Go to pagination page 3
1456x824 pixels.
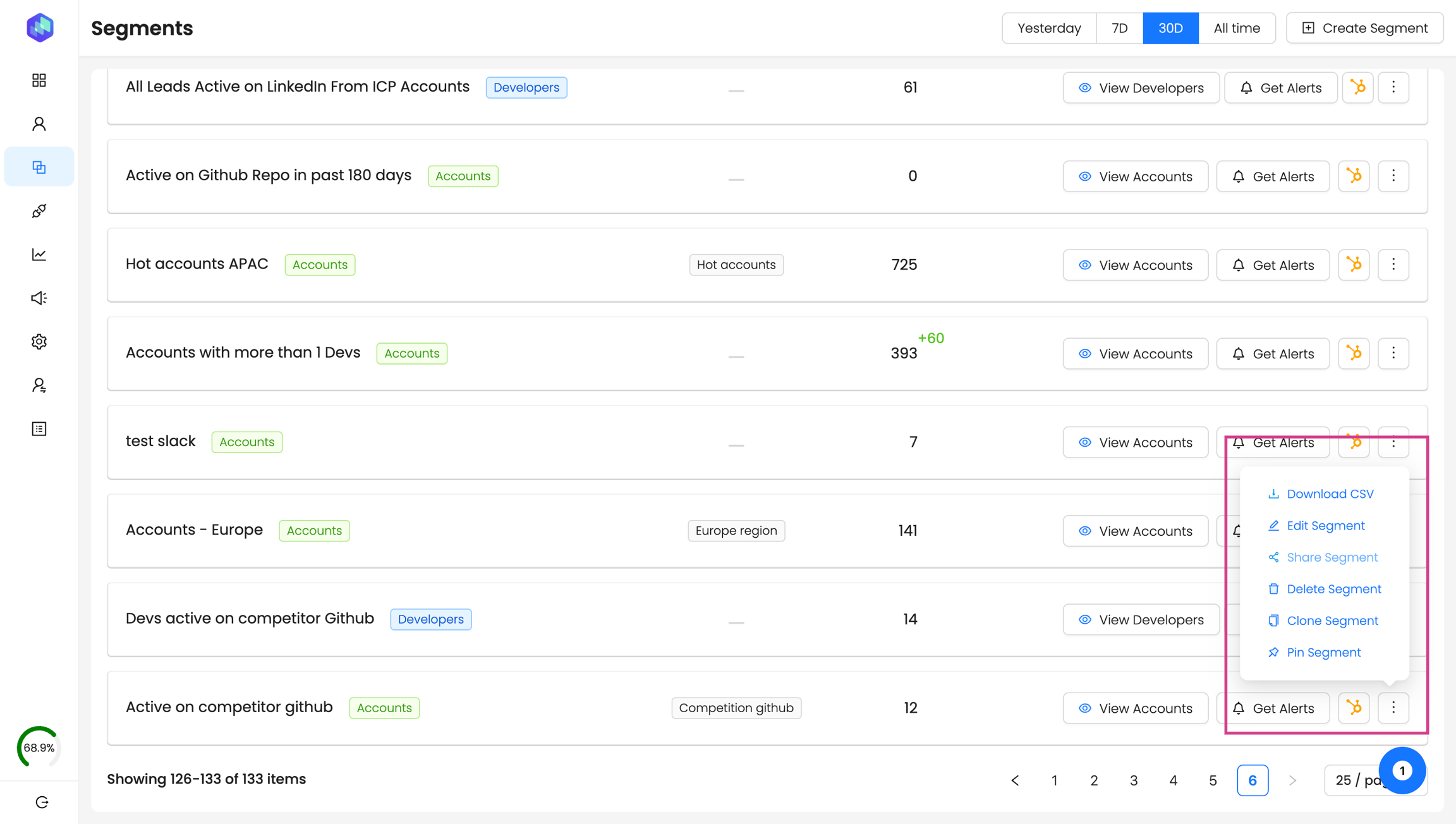(x=1134, y=780)
